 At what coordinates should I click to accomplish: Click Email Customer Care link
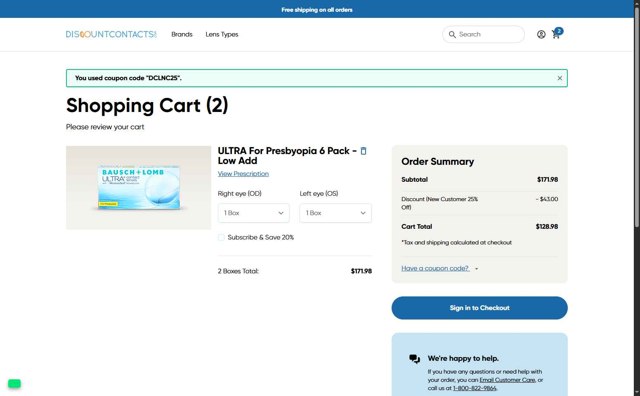point(507,380)
